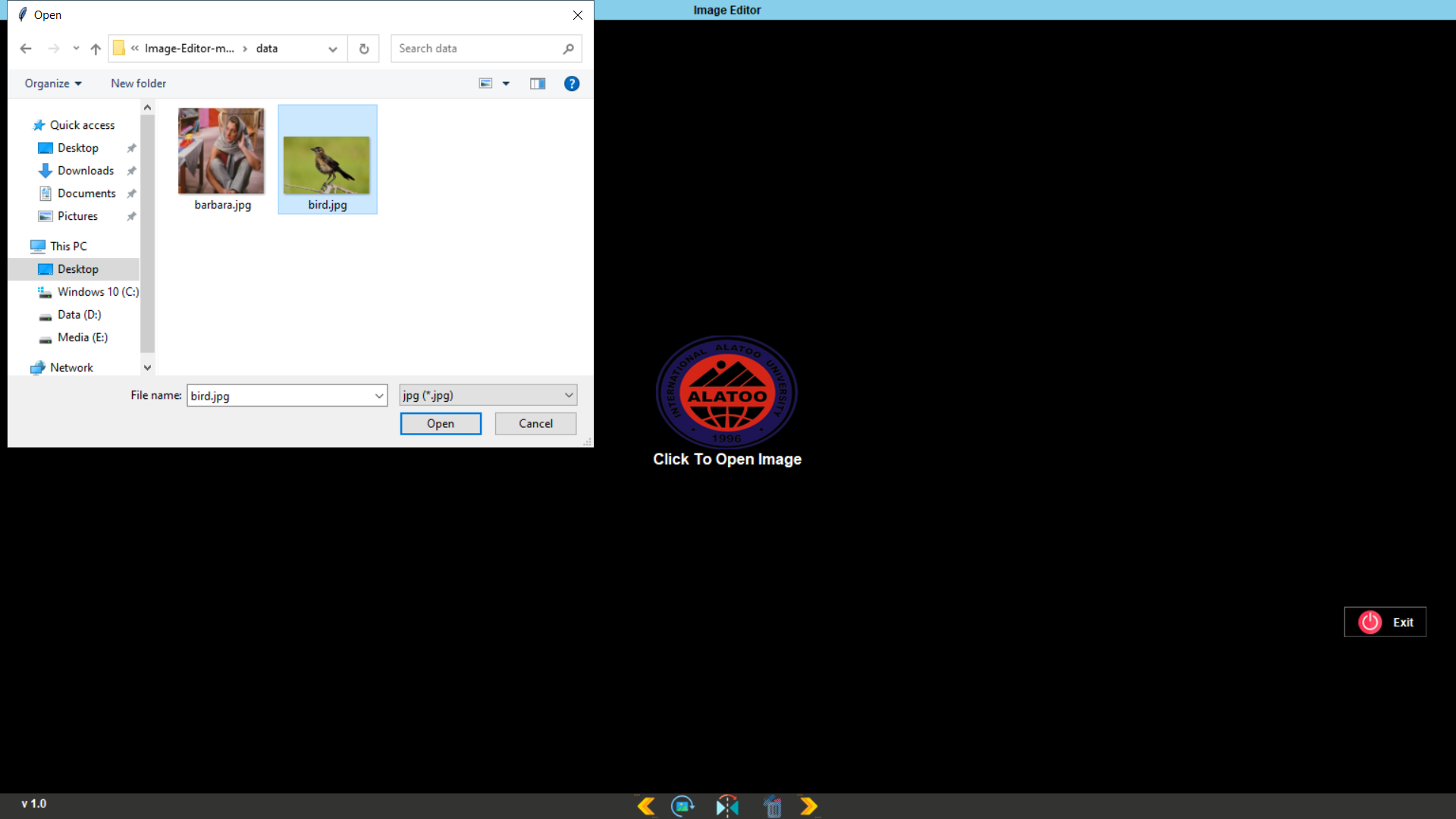Click the Forward arrow in Open dialog

point(54,49)
